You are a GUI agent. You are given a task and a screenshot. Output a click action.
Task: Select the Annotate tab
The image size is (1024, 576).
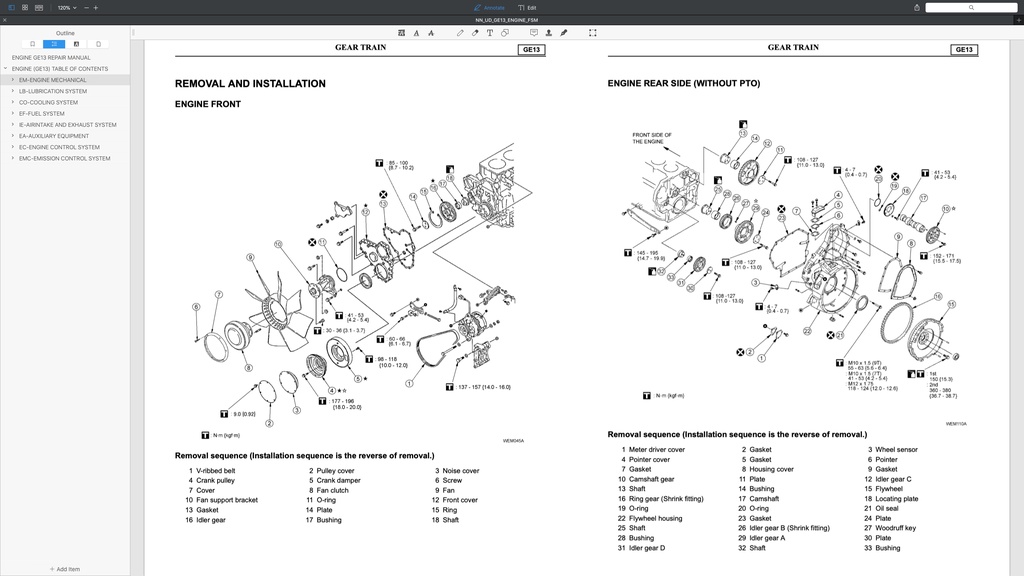[x=489, y=7]
